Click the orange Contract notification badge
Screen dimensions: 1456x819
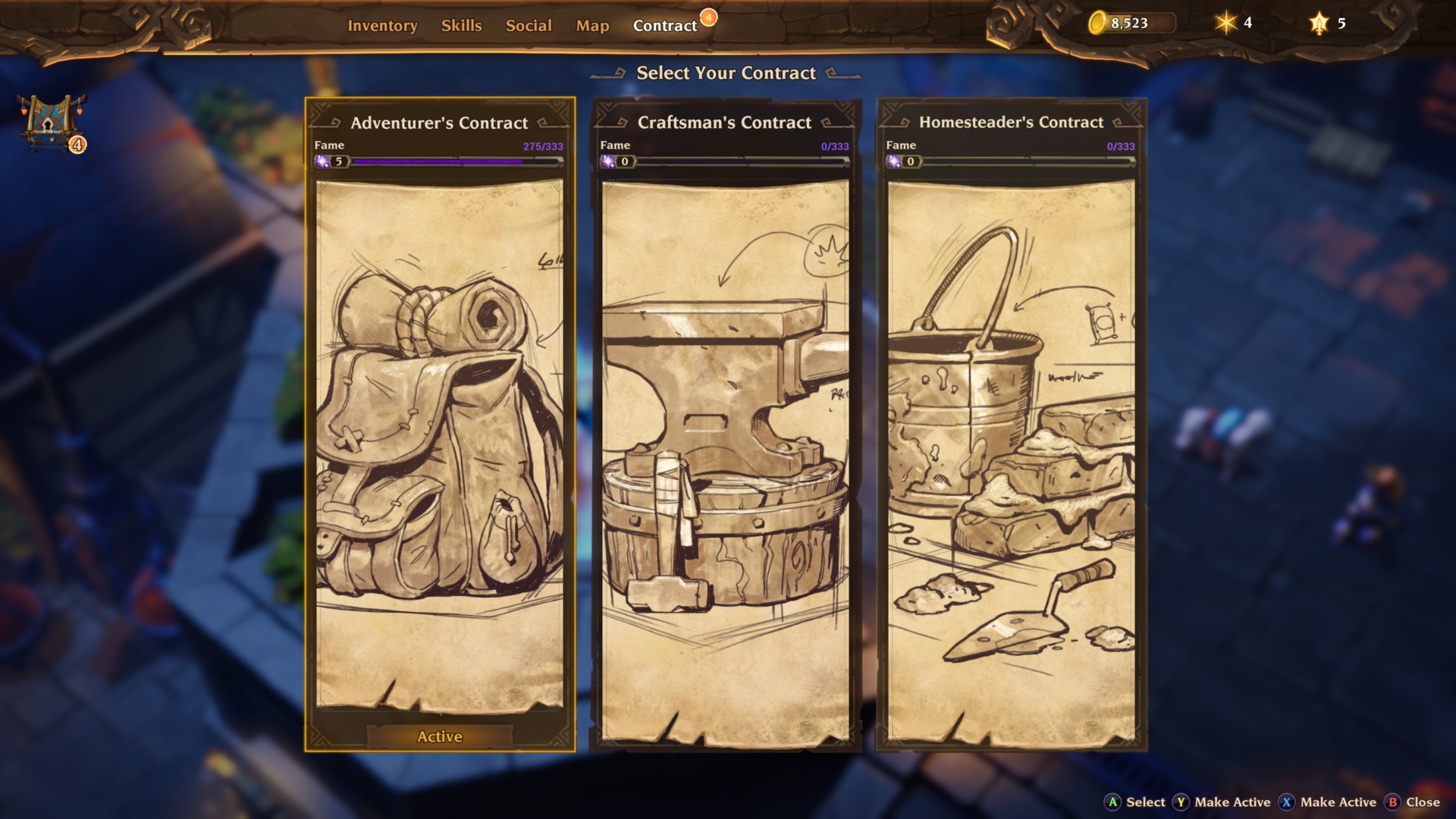[708, 17]
